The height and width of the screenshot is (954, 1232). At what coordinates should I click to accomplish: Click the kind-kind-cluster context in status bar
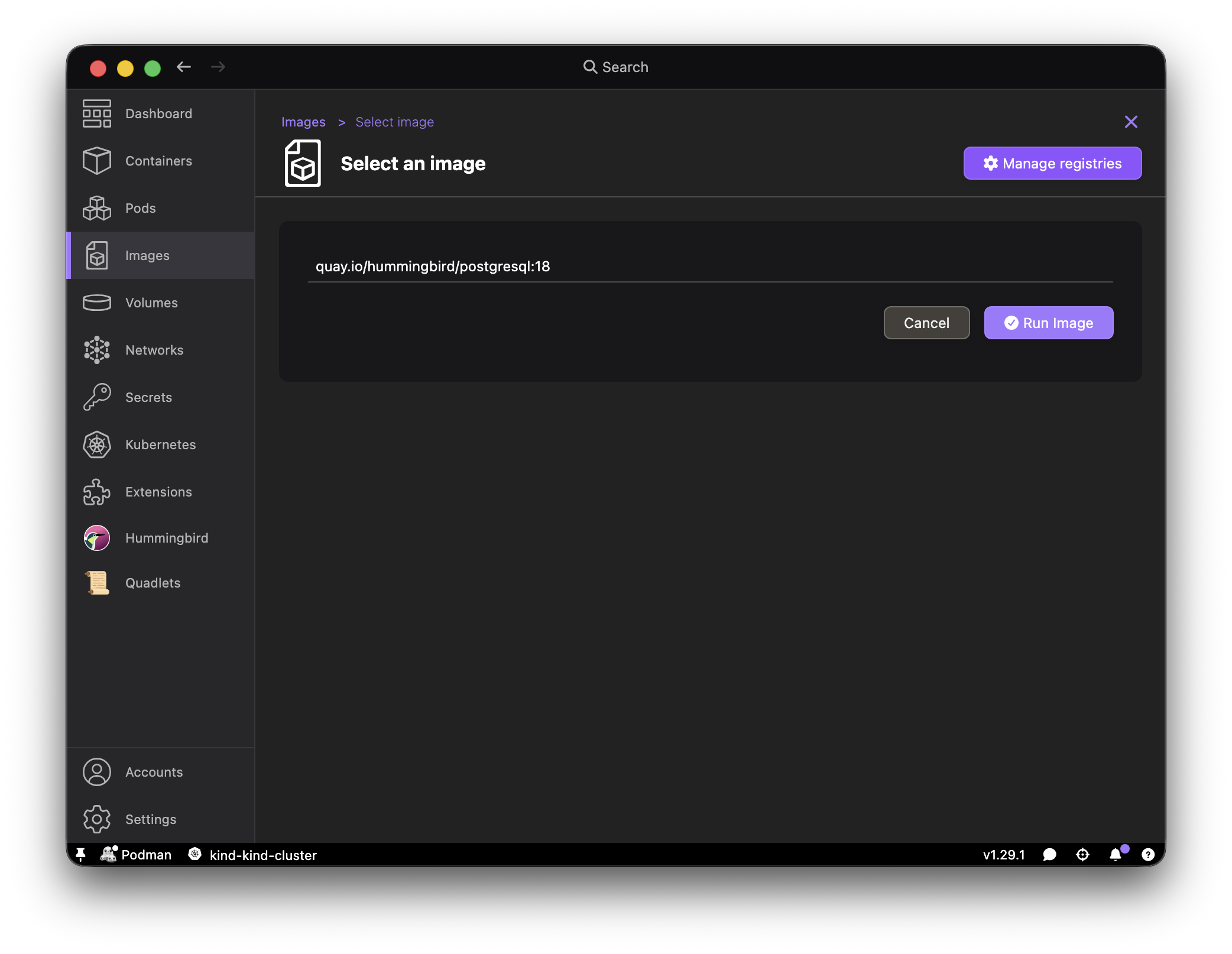click(x=263, y=855)
